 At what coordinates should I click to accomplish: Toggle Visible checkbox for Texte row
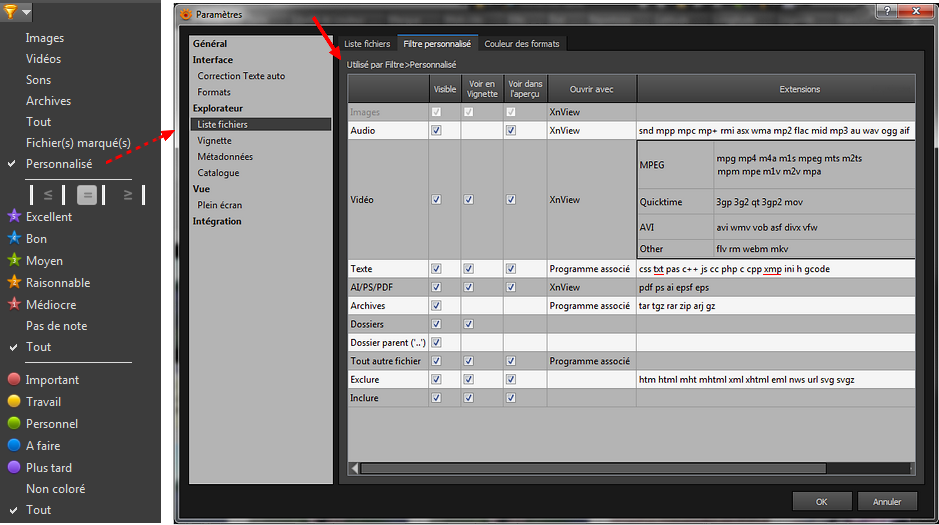pyautogui.click(x=437, y=269)
